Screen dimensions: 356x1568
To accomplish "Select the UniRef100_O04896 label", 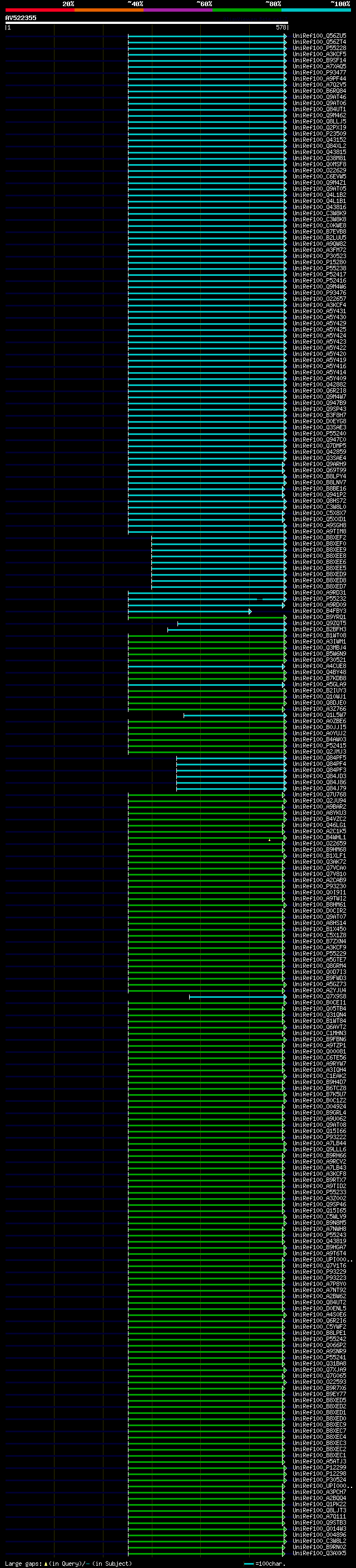I will [319, 1535].
